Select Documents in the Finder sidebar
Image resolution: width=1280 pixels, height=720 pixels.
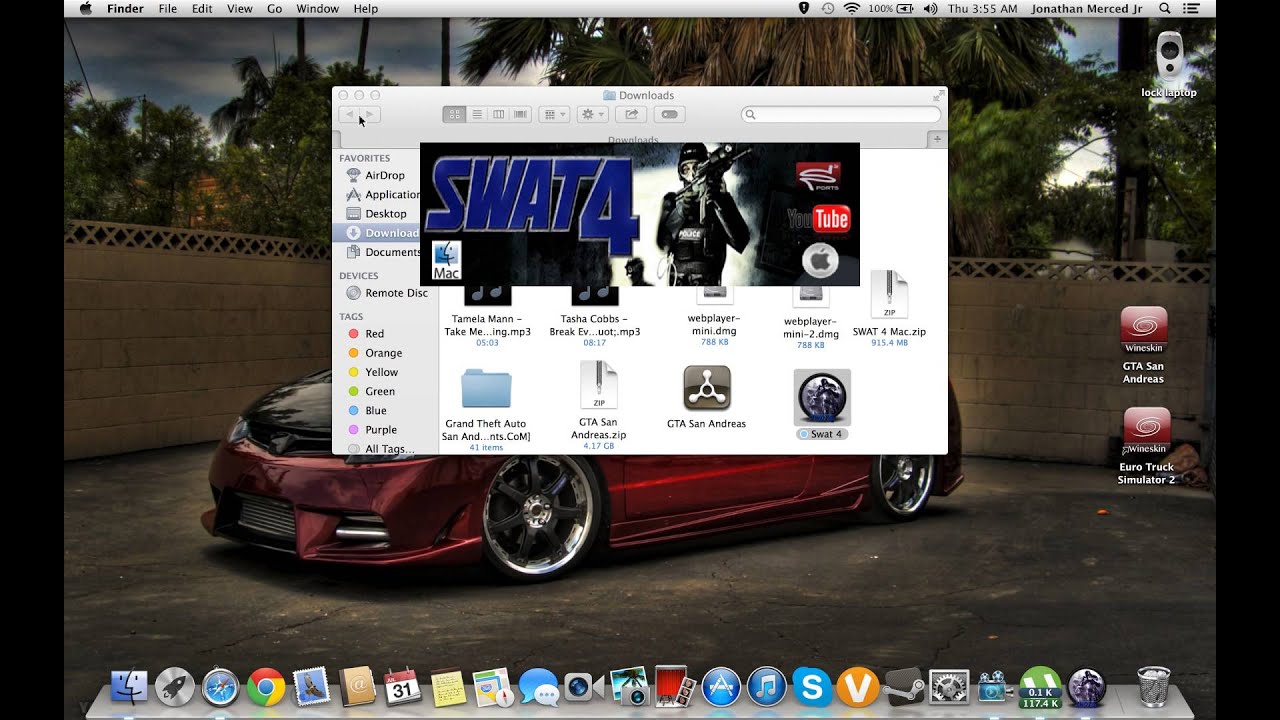(385, 252)
